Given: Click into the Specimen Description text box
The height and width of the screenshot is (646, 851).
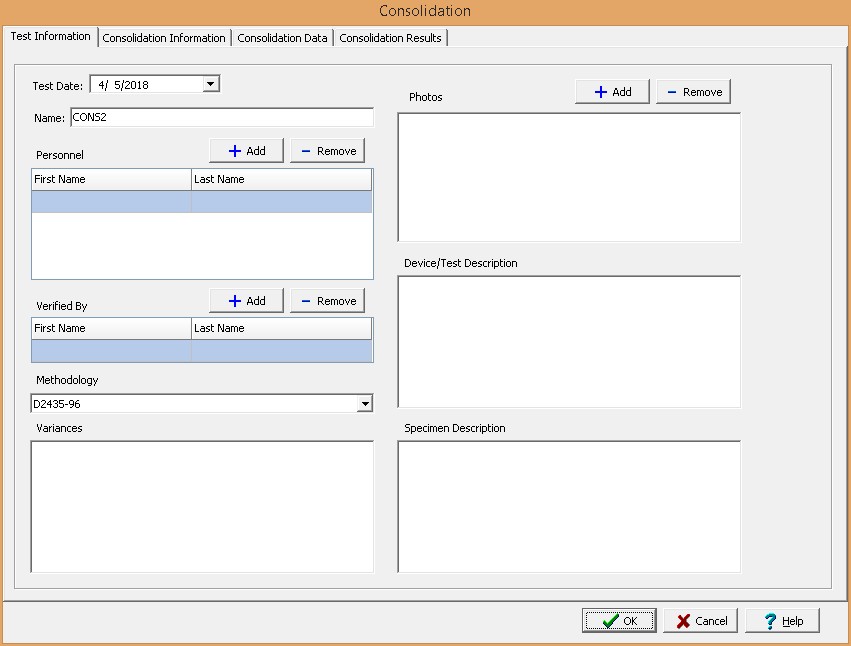Looking at the screenshot, I should click(569, 506).
